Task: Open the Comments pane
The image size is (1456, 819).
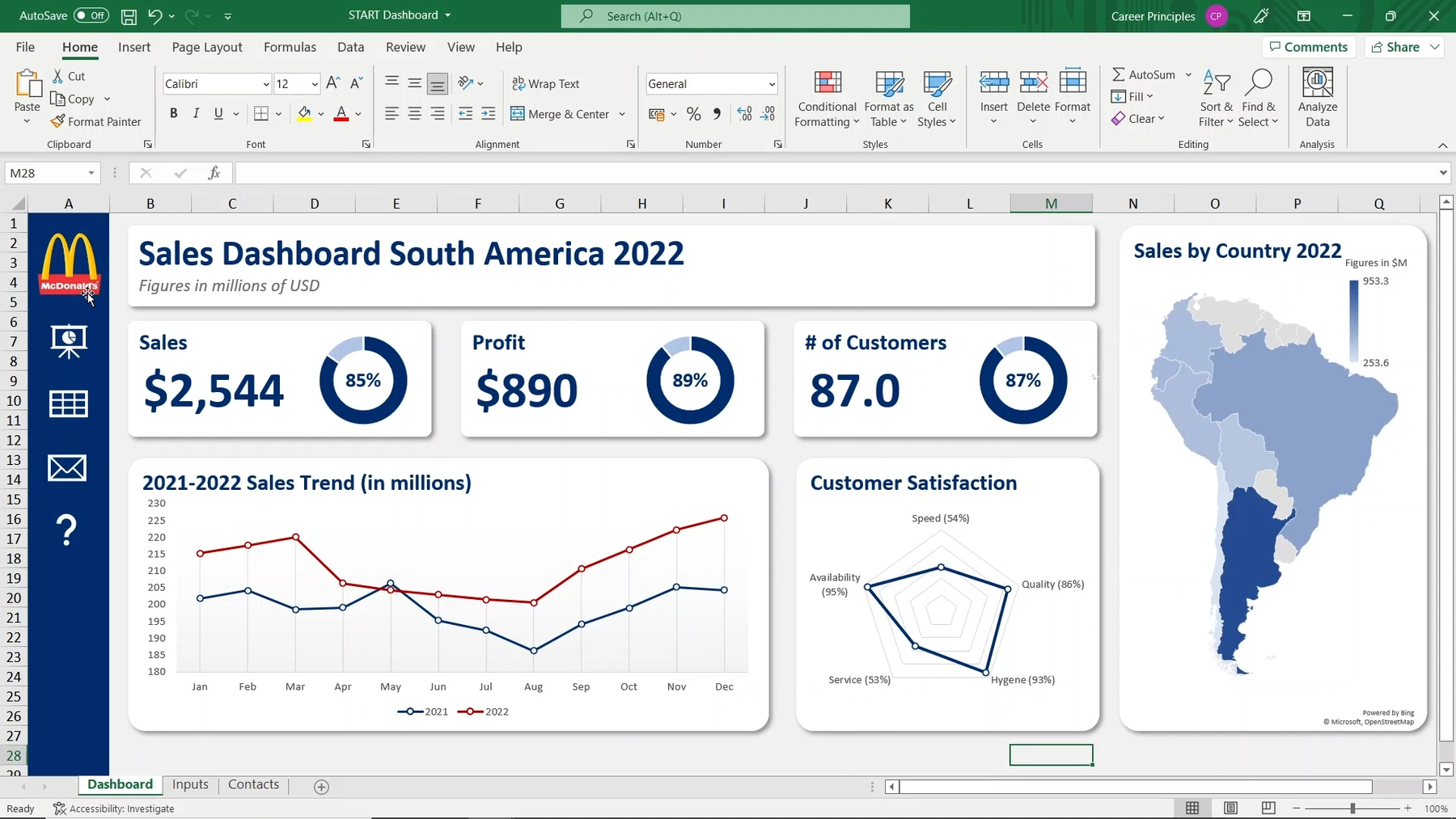Action: coord(1308,46)
